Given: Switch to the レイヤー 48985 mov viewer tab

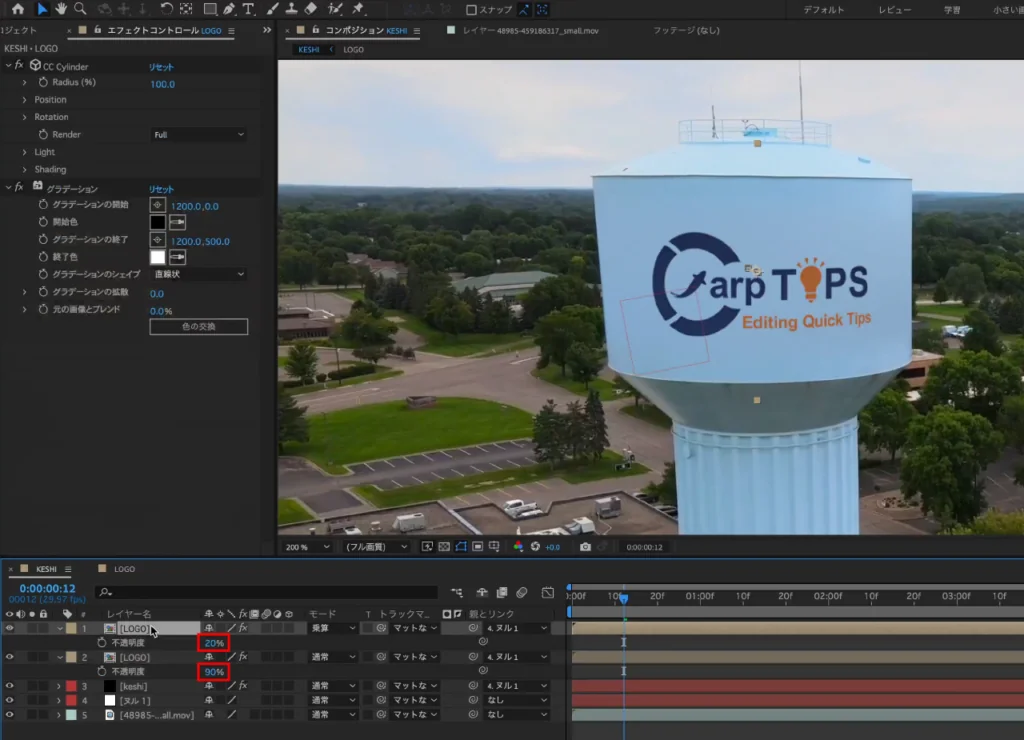Looking at the screenshot, I should (x=530, y=31).
